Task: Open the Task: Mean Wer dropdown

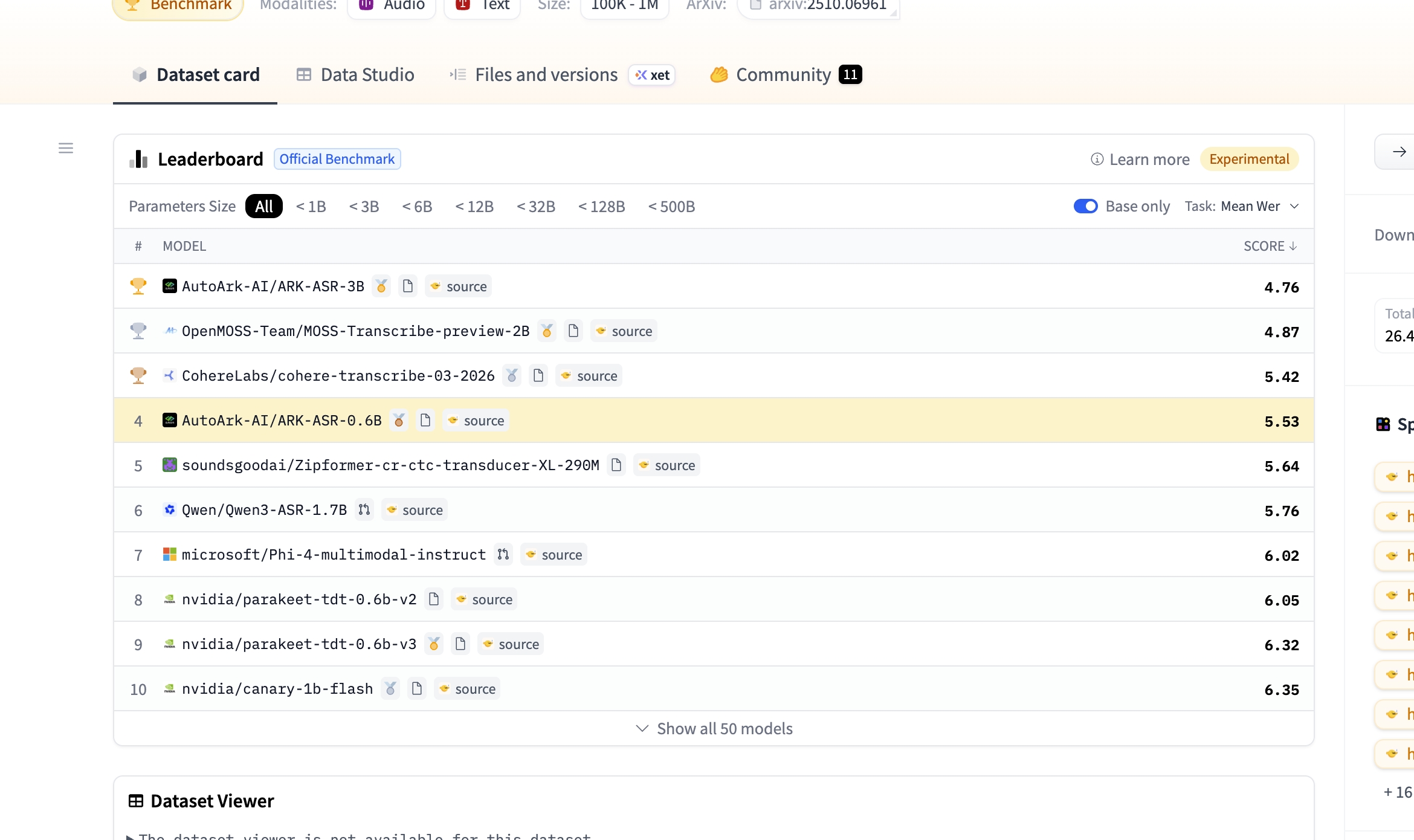Action: [1242, 206]
